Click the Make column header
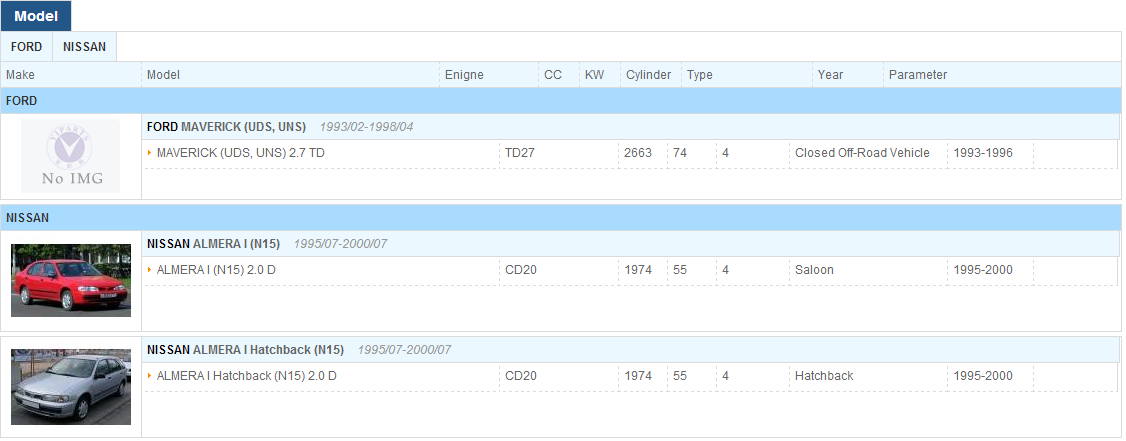Screen dimensions: 1126x441 71,75
